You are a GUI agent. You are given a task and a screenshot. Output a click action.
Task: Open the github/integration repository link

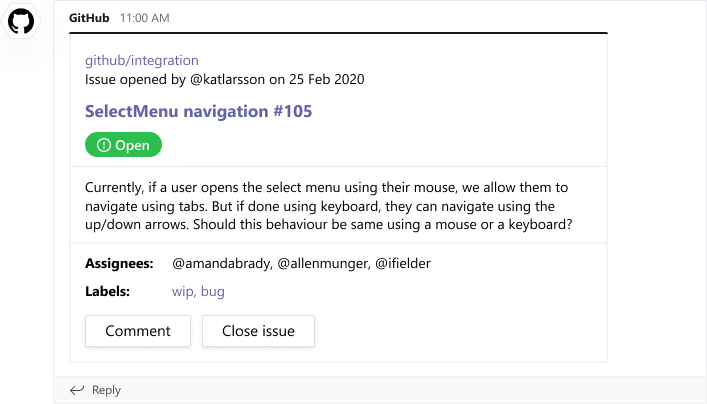click(141, 60)
